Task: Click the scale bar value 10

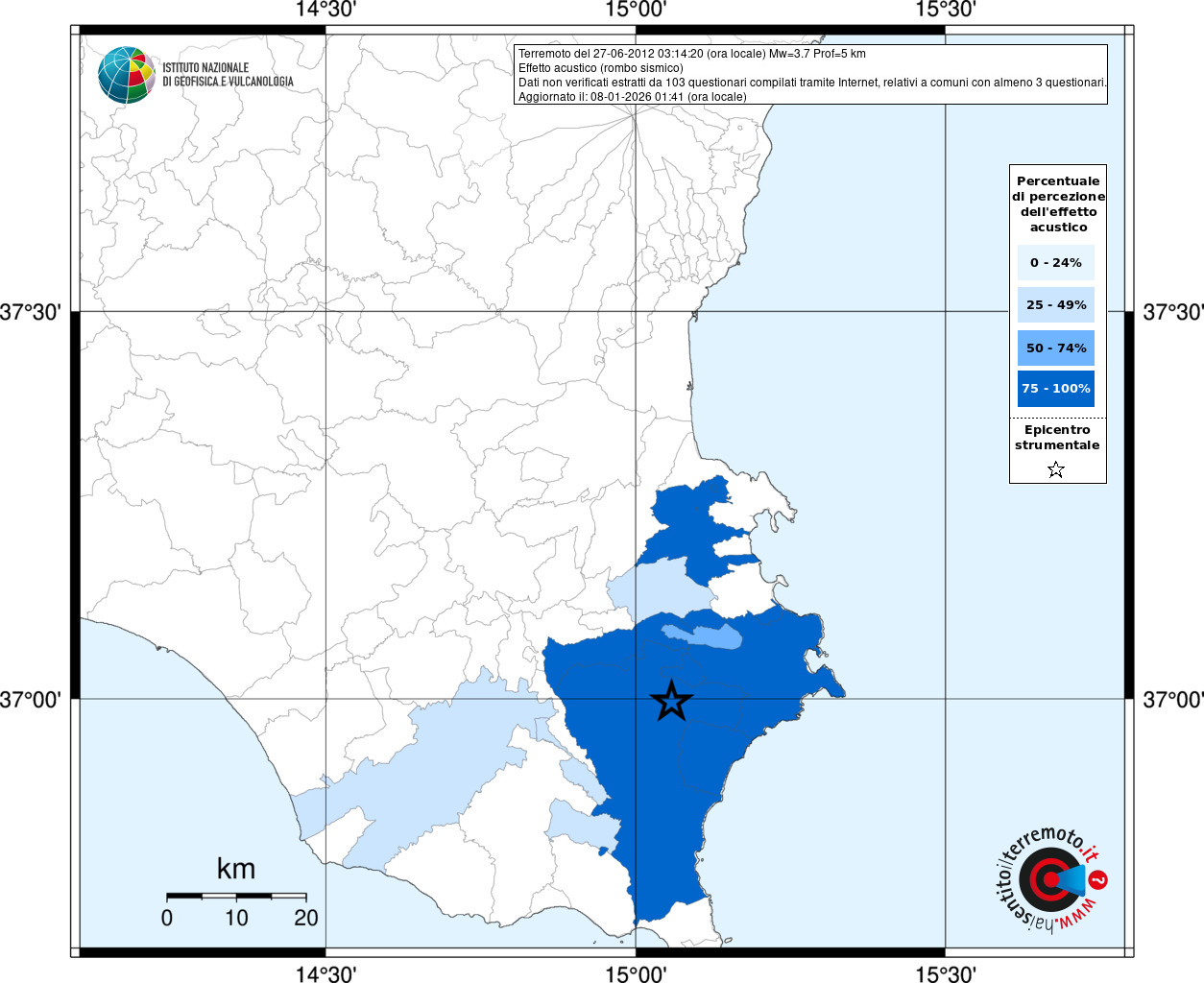Action: 236,918
